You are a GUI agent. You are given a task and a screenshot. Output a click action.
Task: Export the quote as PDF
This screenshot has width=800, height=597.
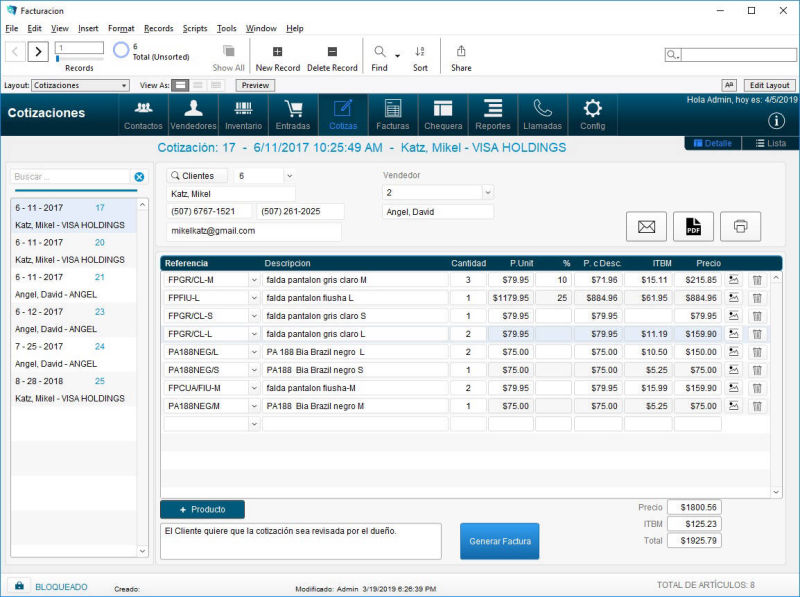click(x=693, y=226)
